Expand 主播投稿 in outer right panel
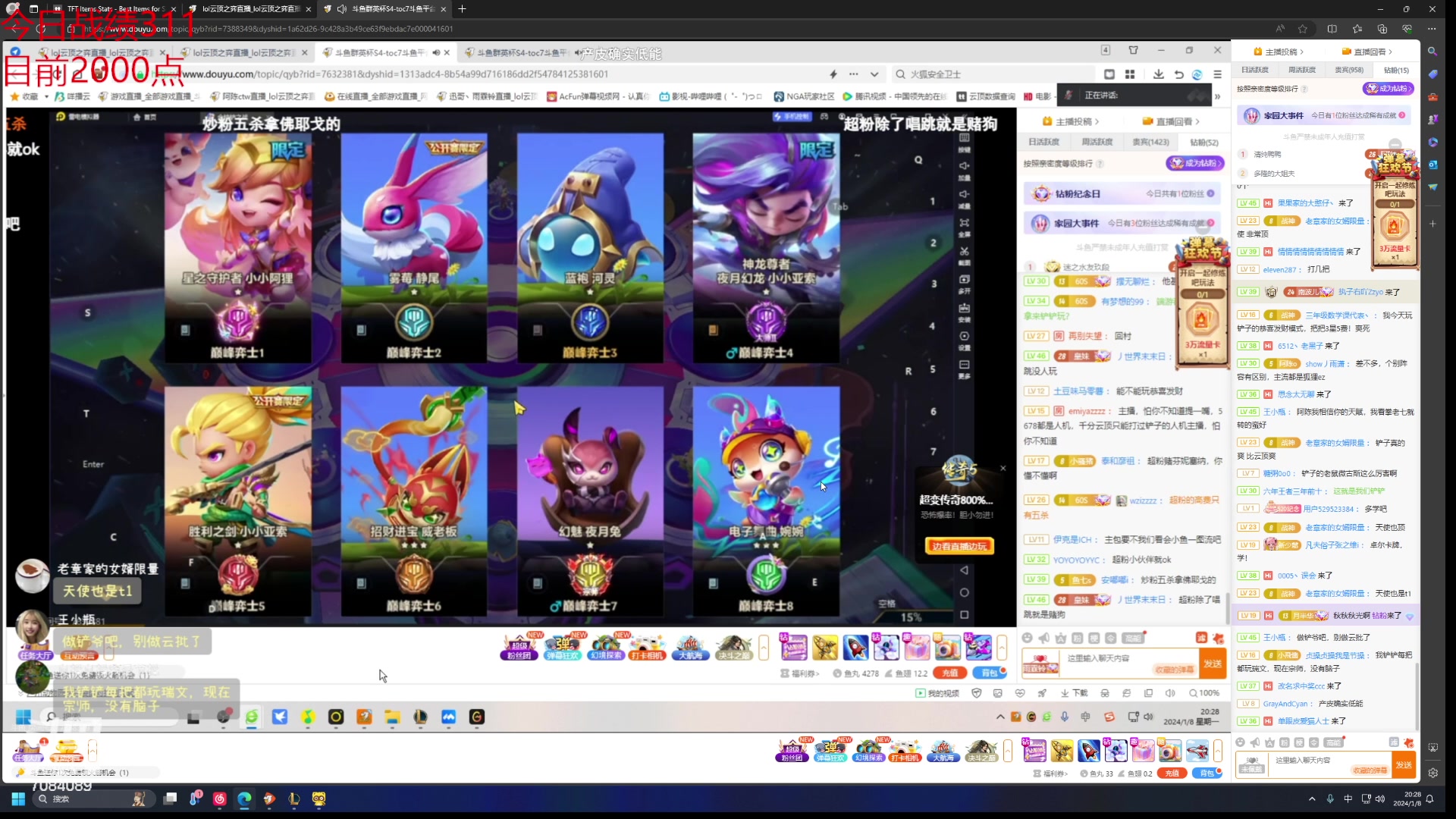The image size is (1456, 819). pyautogui.click(x=1279, y=52)
